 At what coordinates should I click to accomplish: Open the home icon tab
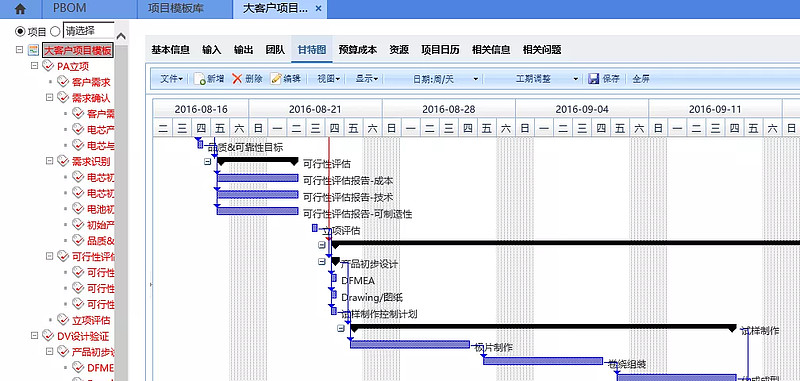[20, 9]
